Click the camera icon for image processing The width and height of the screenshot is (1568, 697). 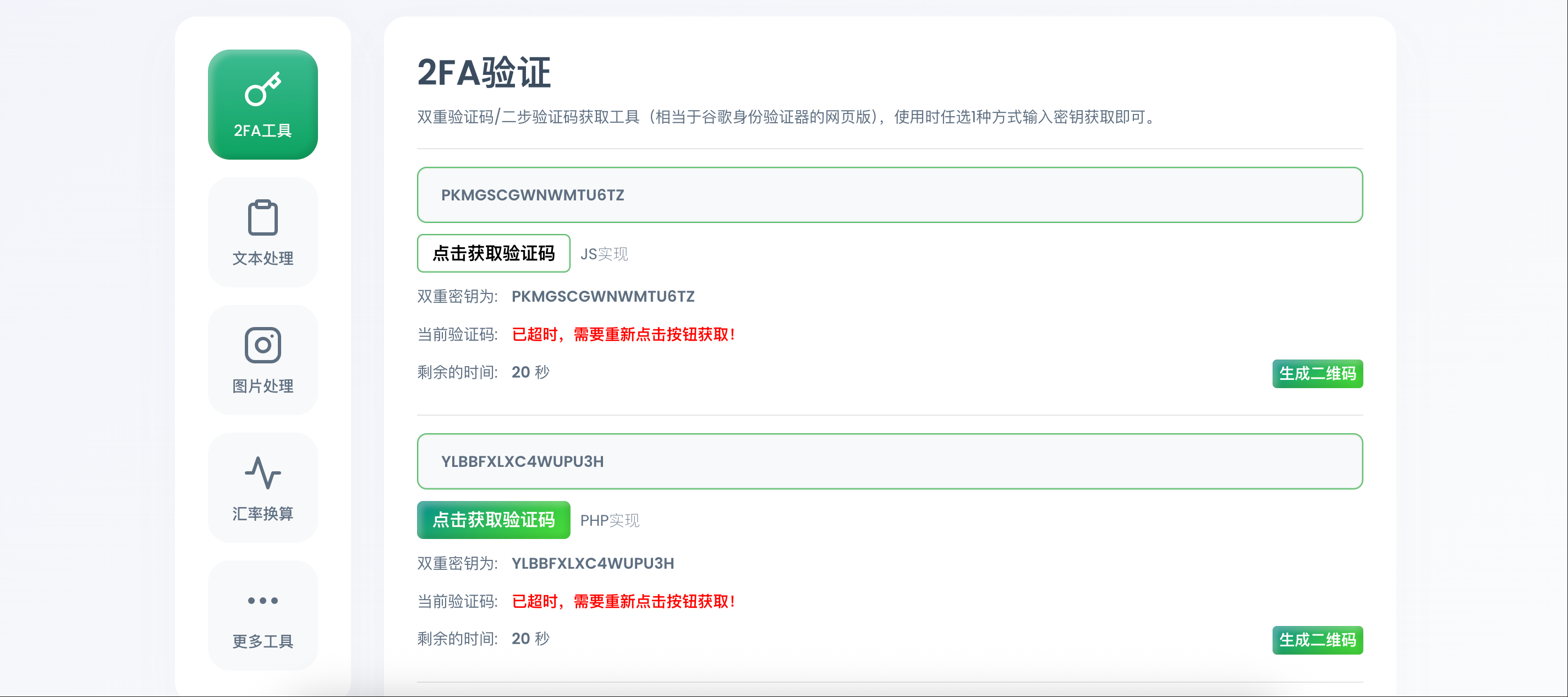tap(262, 345)
